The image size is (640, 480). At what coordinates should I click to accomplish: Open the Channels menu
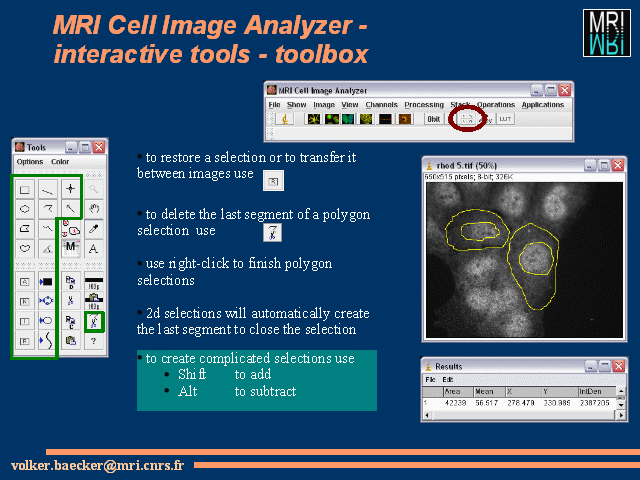coord(381,105)
